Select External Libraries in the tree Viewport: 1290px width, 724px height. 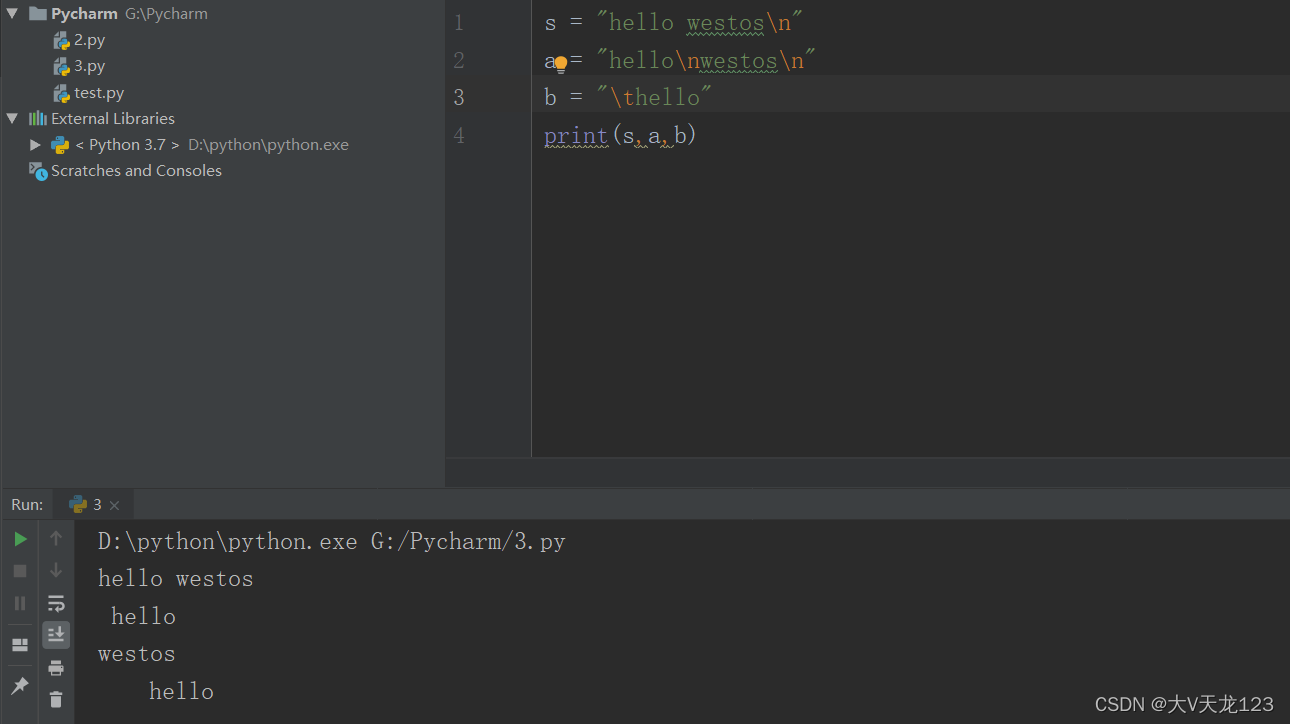113,118
